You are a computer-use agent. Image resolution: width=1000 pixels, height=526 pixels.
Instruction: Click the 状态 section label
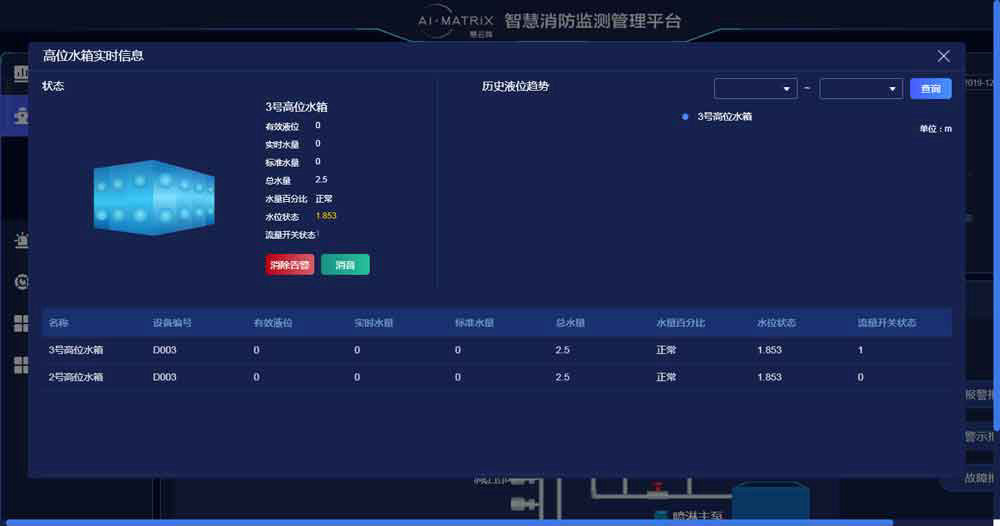(53, 86)
